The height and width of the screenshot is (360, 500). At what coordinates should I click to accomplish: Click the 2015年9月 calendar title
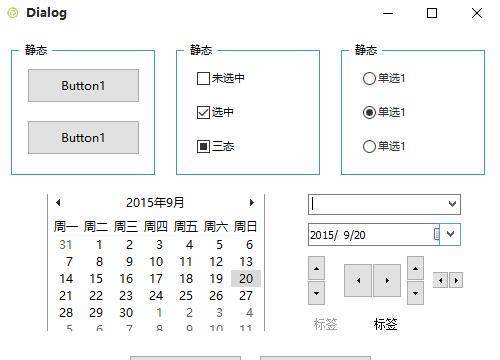155,202
